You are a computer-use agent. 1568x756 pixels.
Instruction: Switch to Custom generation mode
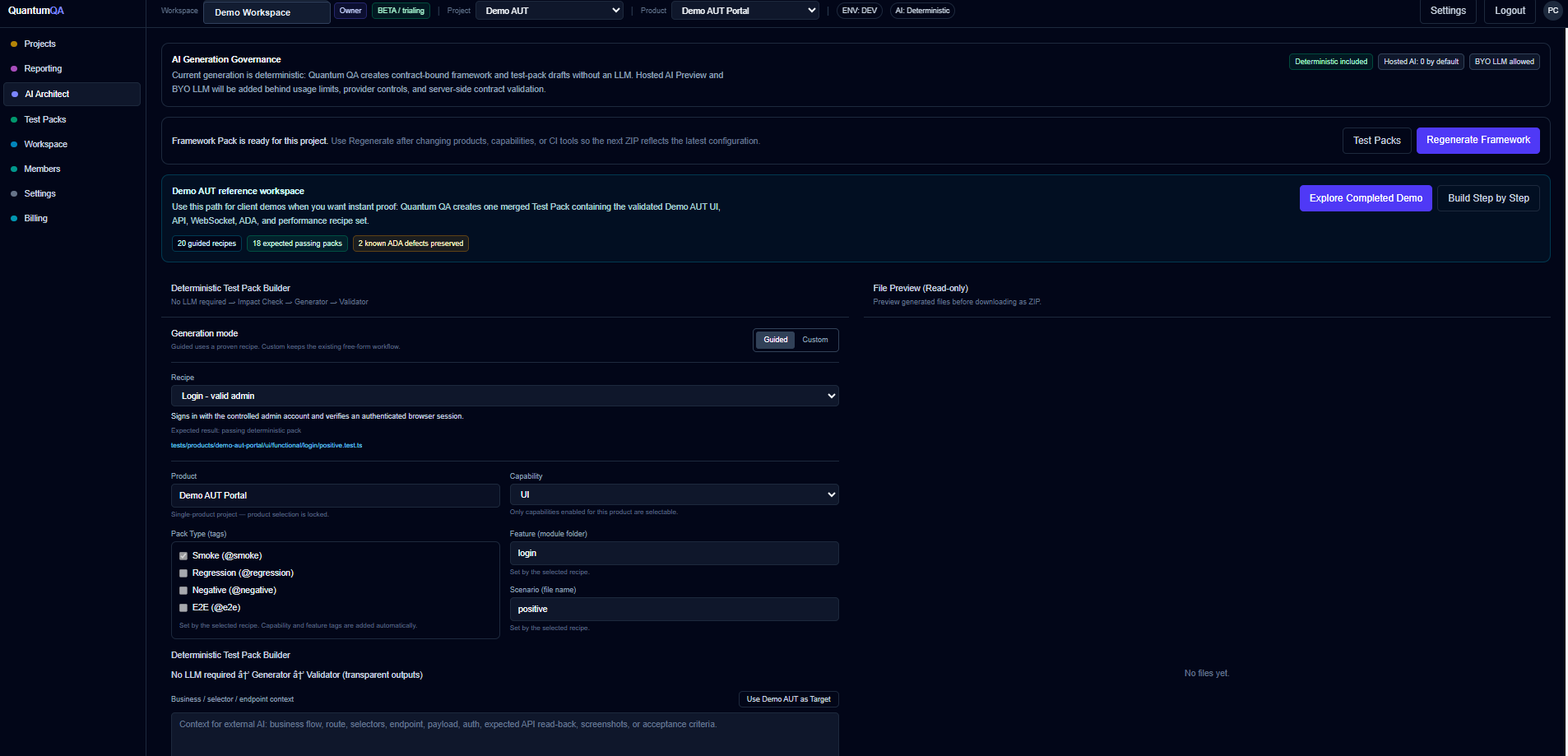point(815,340)
